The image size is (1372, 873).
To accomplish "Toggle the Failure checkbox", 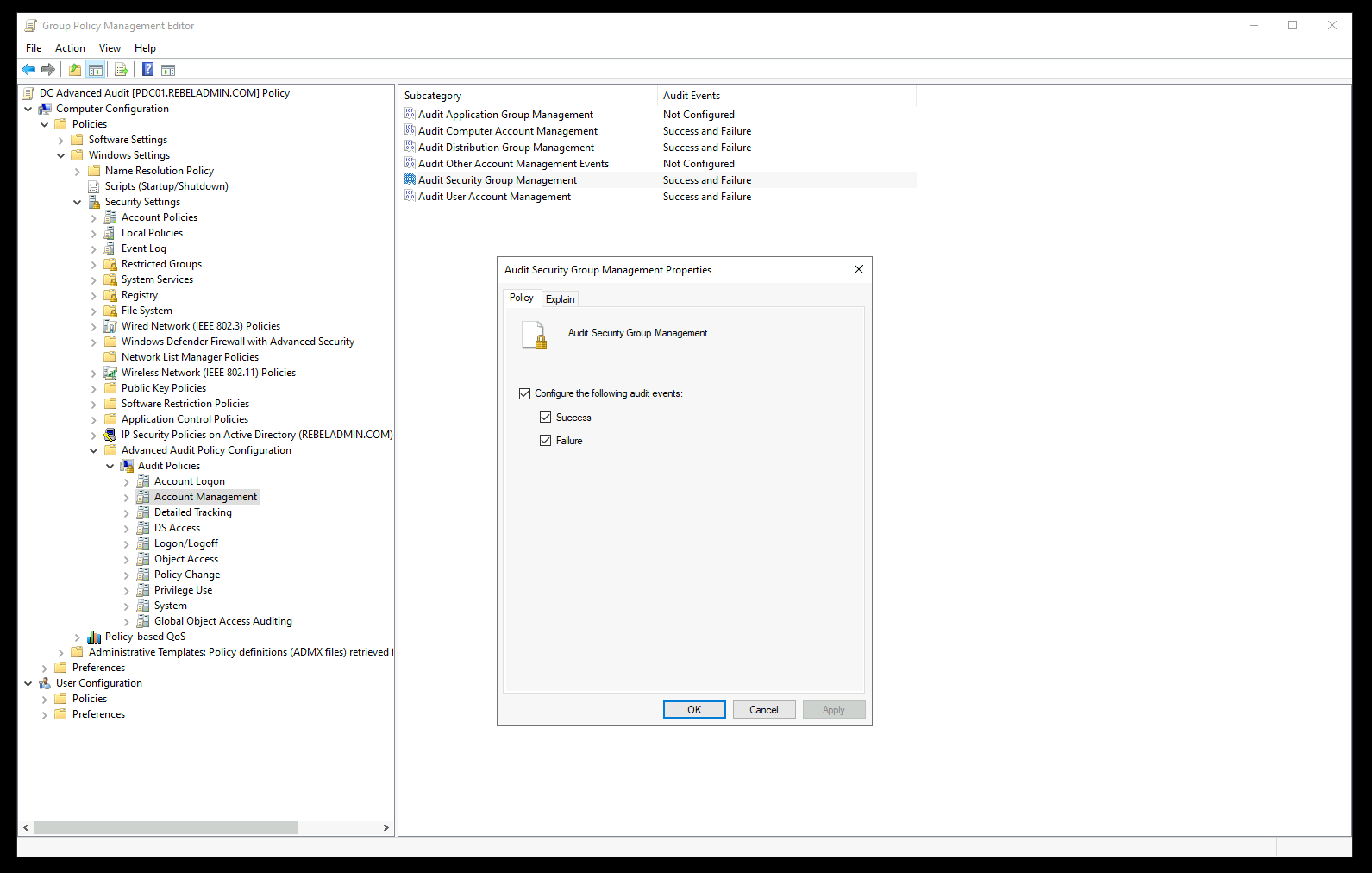I will pos(545,441).
